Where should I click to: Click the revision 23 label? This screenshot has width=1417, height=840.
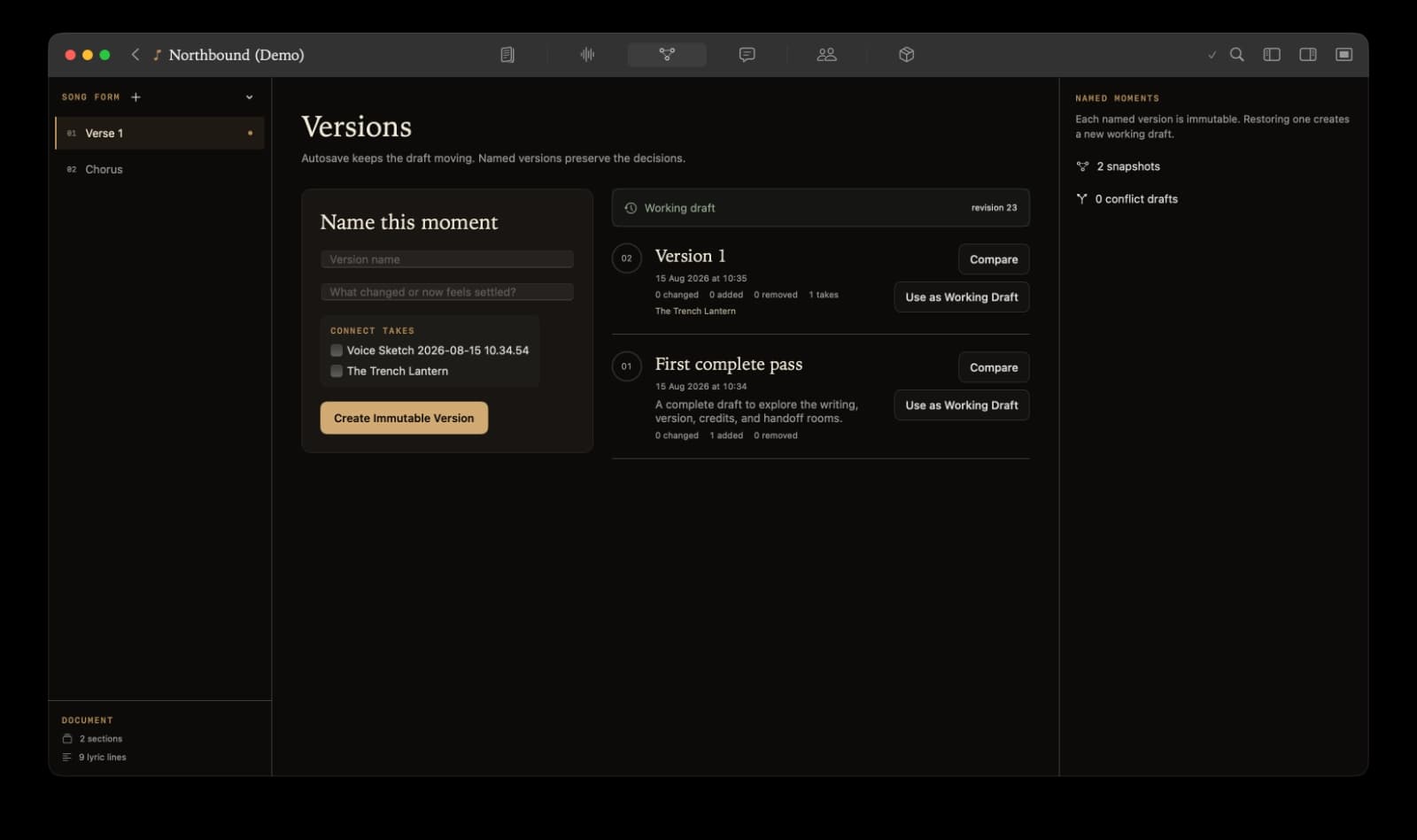point(994,208)
